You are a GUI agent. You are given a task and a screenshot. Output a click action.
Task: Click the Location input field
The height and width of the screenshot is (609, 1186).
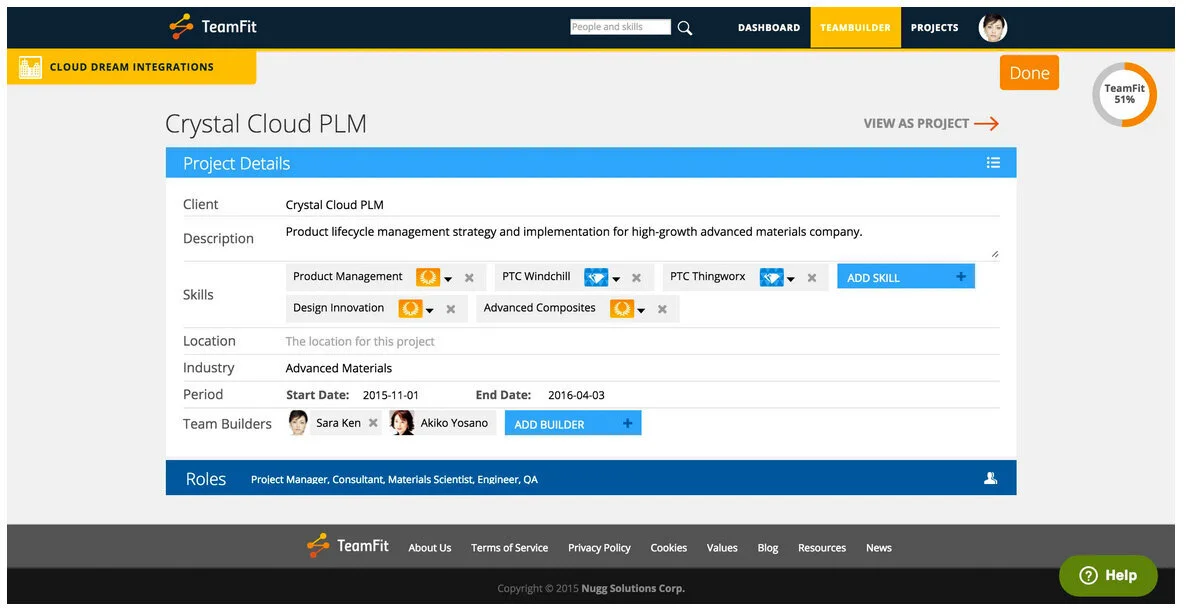click(x=642, y=341)
